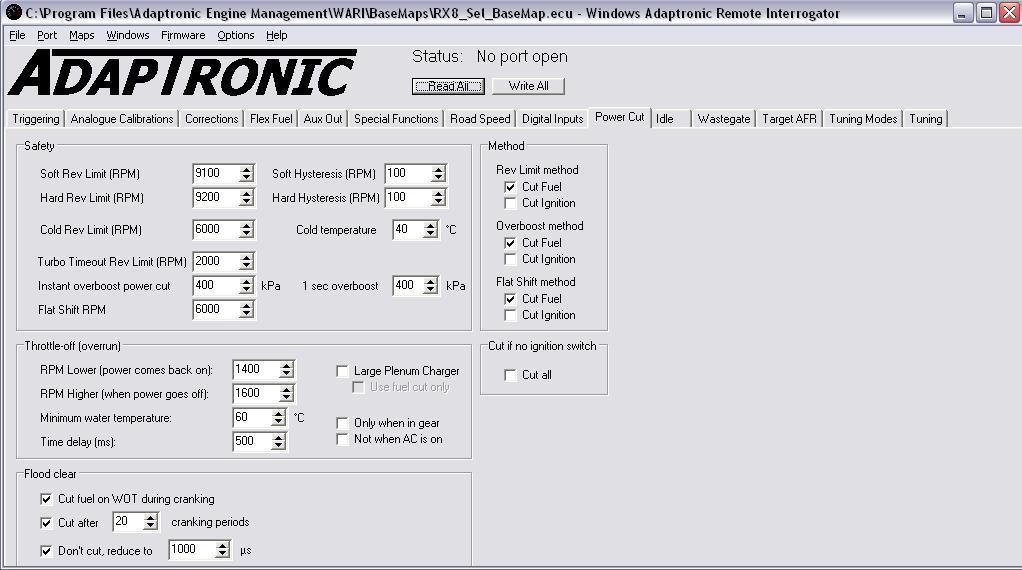1022x570 pixels.
Task: Switch to the Tuning tab
Action: tap(926, 119)
